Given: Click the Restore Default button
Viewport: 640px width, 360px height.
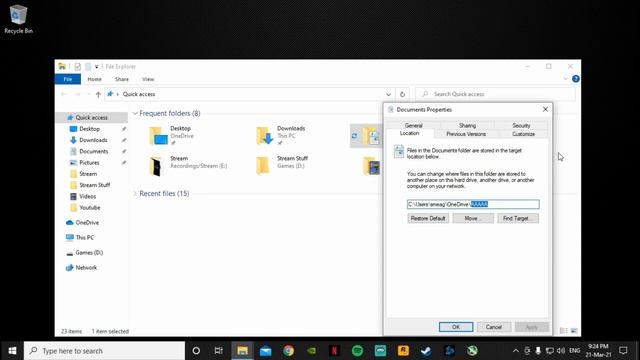Looking at the screenshot, I should click(428, 218).
